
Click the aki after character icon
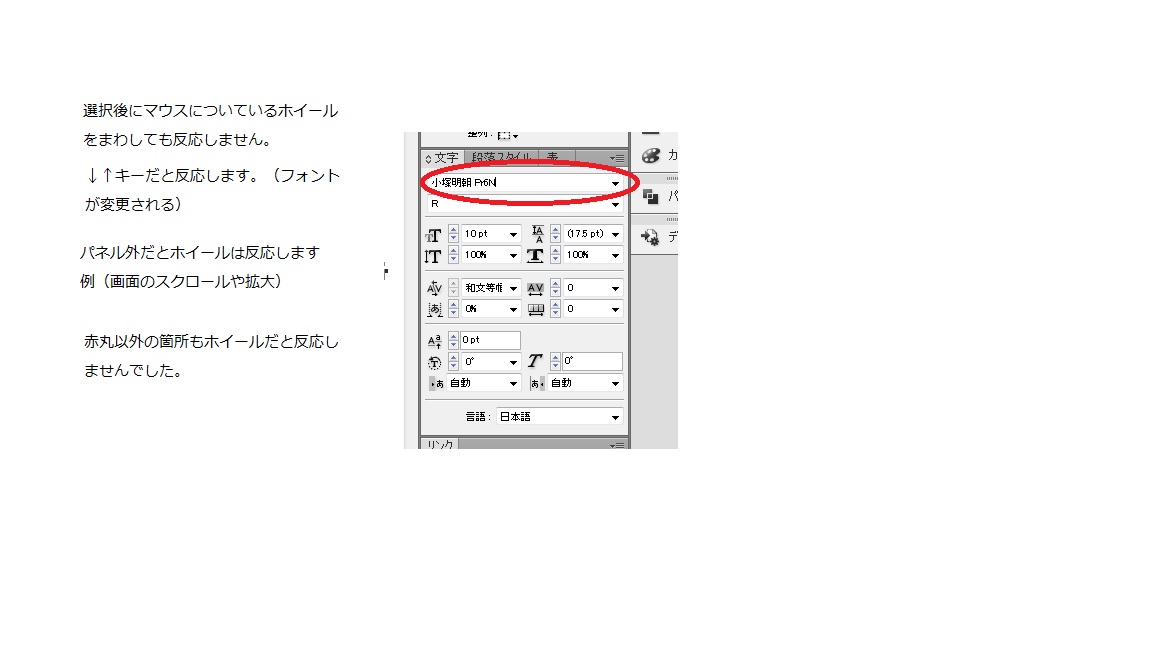click(537, 384)
